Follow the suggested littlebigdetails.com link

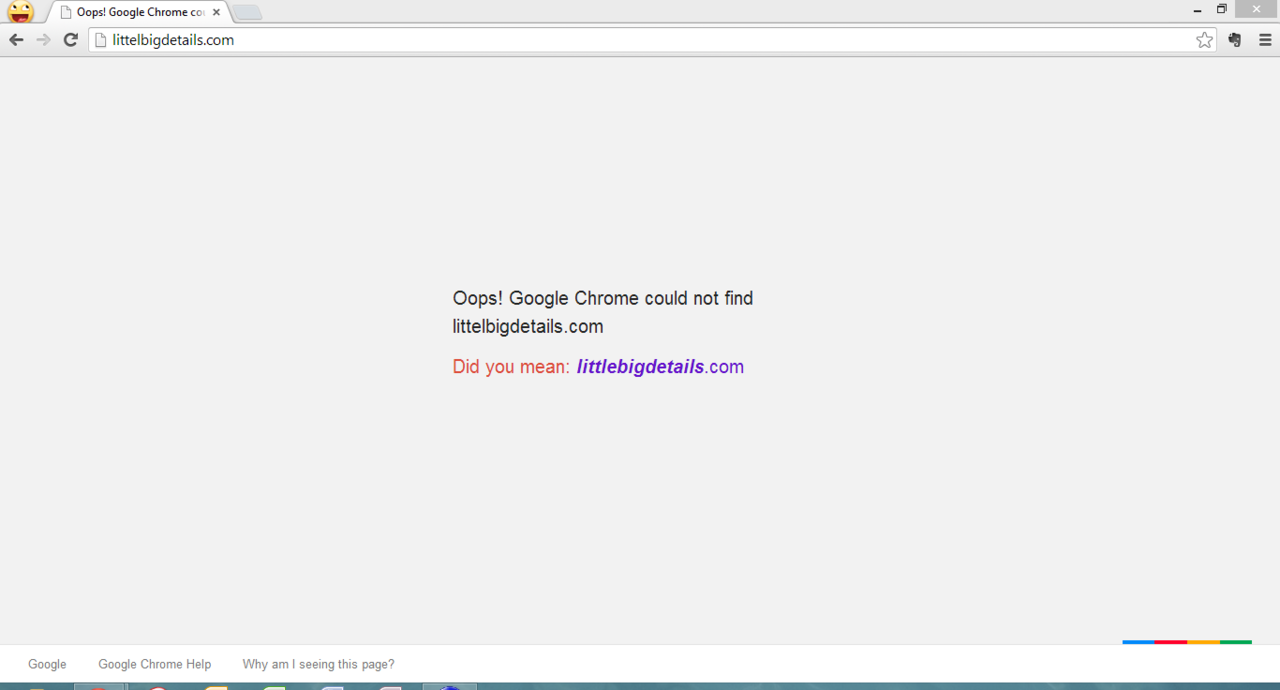tap(660, 367)
